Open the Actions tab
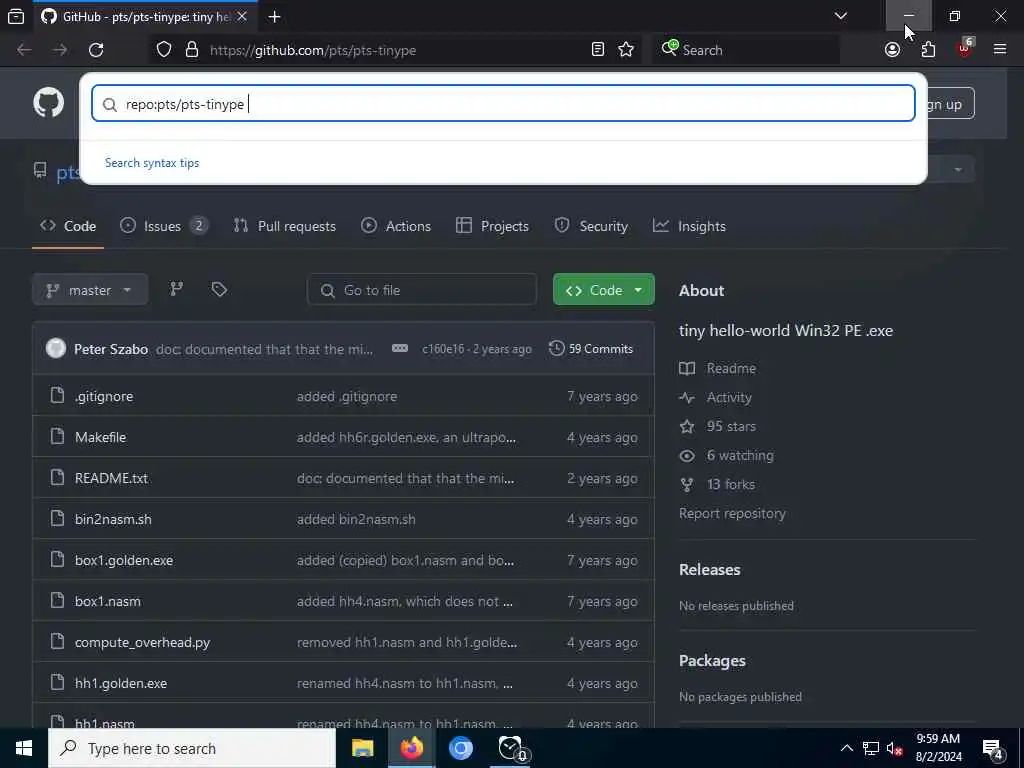The image size is (1024, 768). click(x=396, y=226)
